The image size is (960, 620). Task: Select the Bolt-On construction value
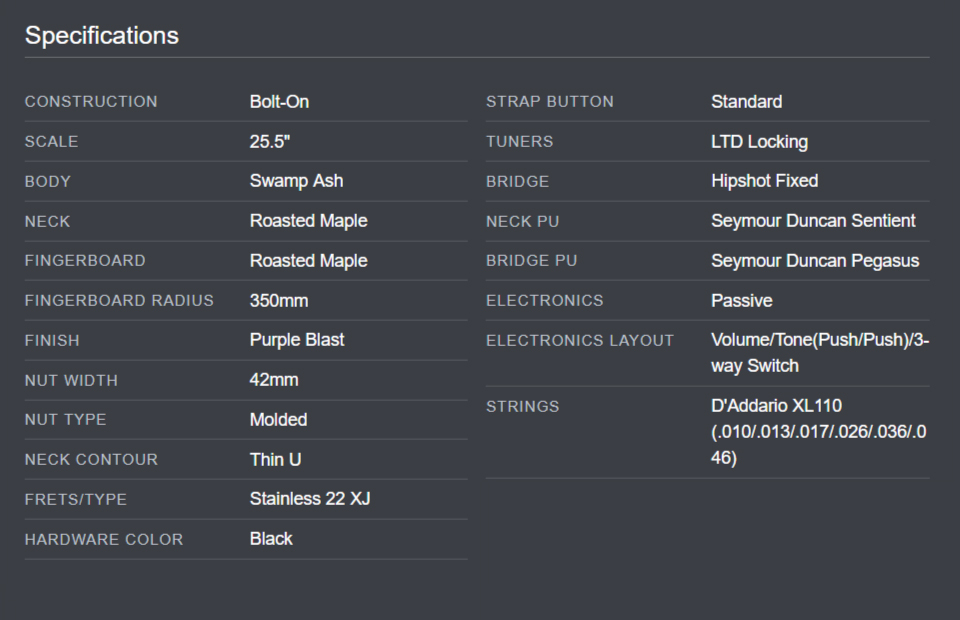(279, 102)
